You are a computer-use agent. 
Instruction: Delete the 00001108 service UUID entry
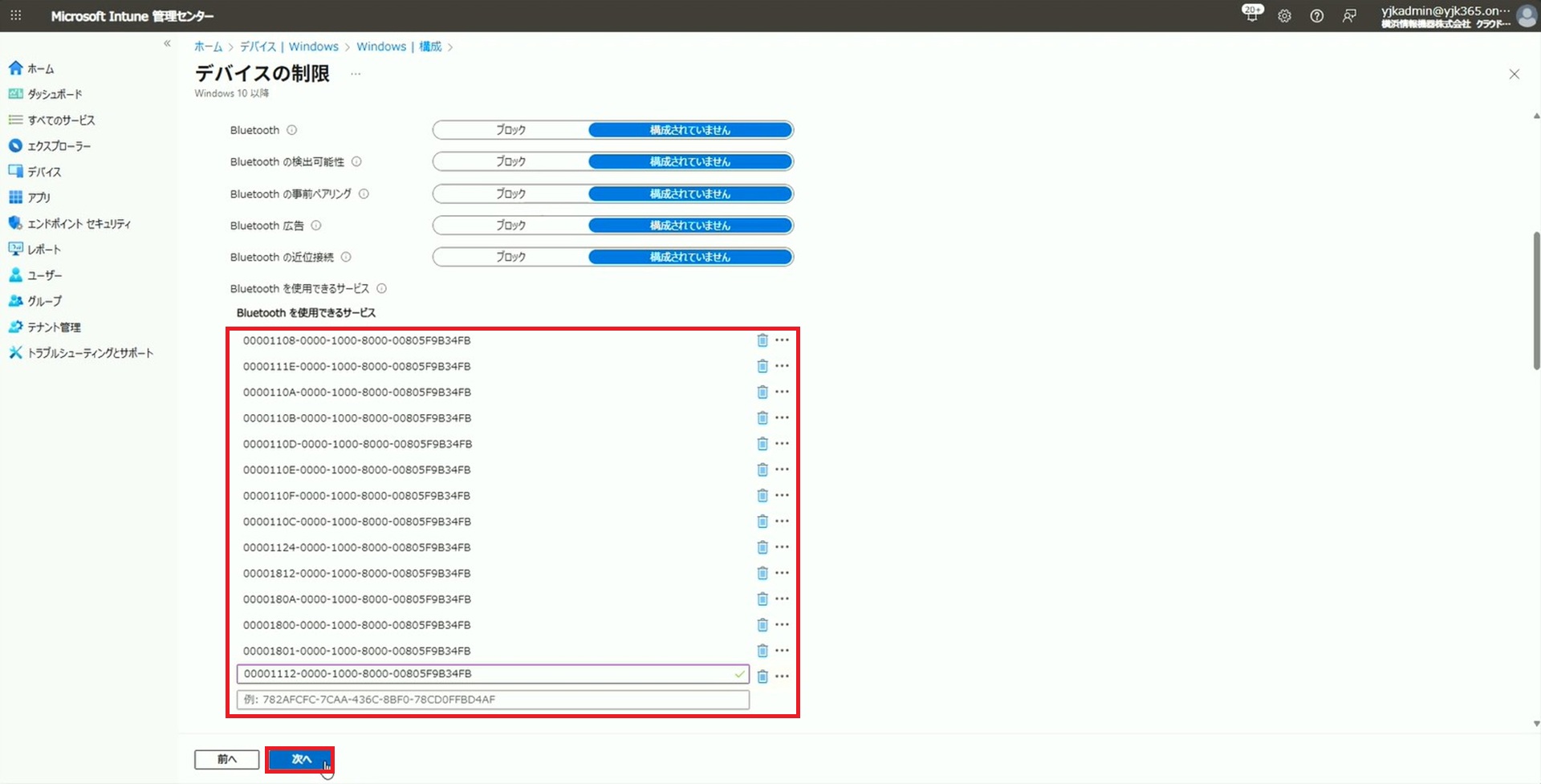762,340
